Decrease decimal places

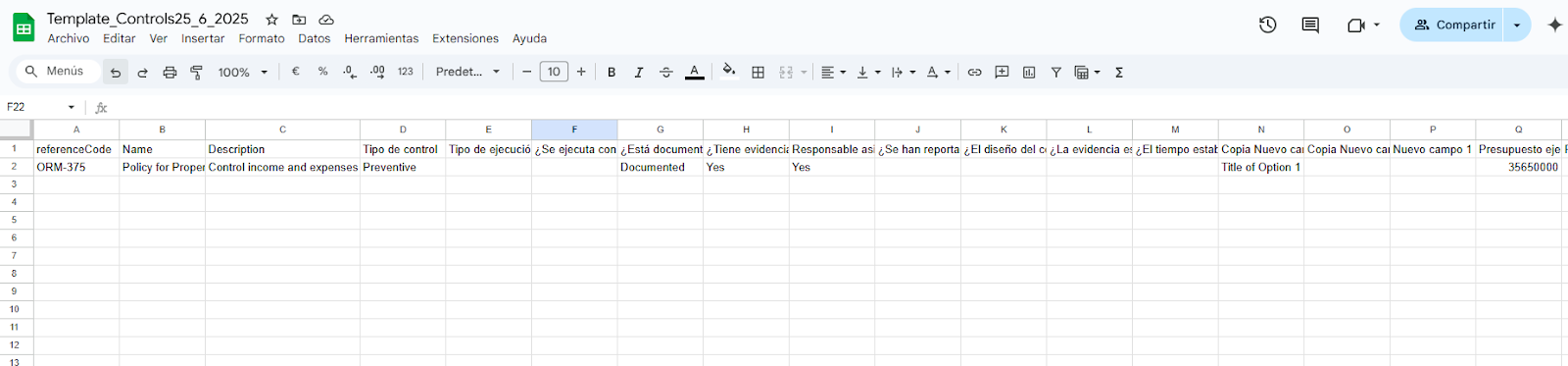350,72
